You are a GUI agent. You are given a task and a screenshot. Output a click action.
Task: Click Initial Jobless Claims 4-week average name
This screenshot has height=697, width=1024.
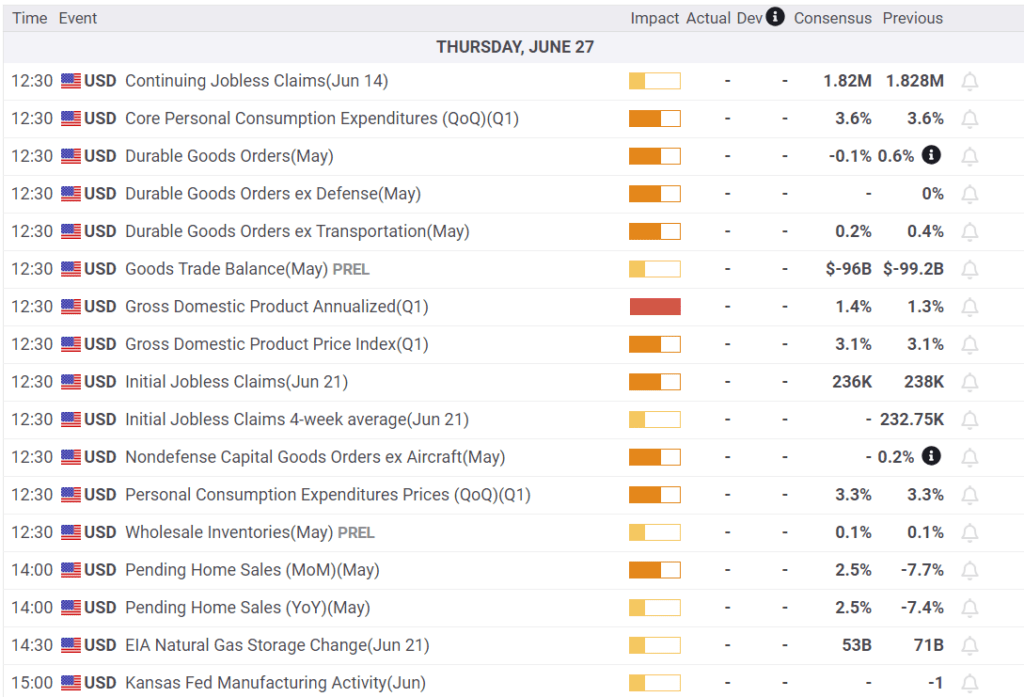click(x=297, y=419)
